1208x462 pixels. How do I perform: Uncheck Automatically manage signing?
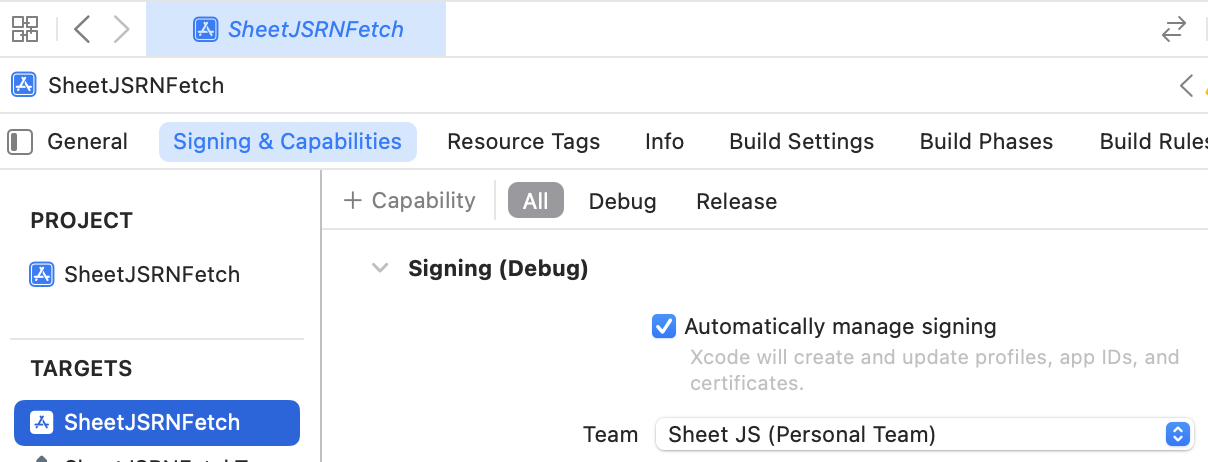664,326
